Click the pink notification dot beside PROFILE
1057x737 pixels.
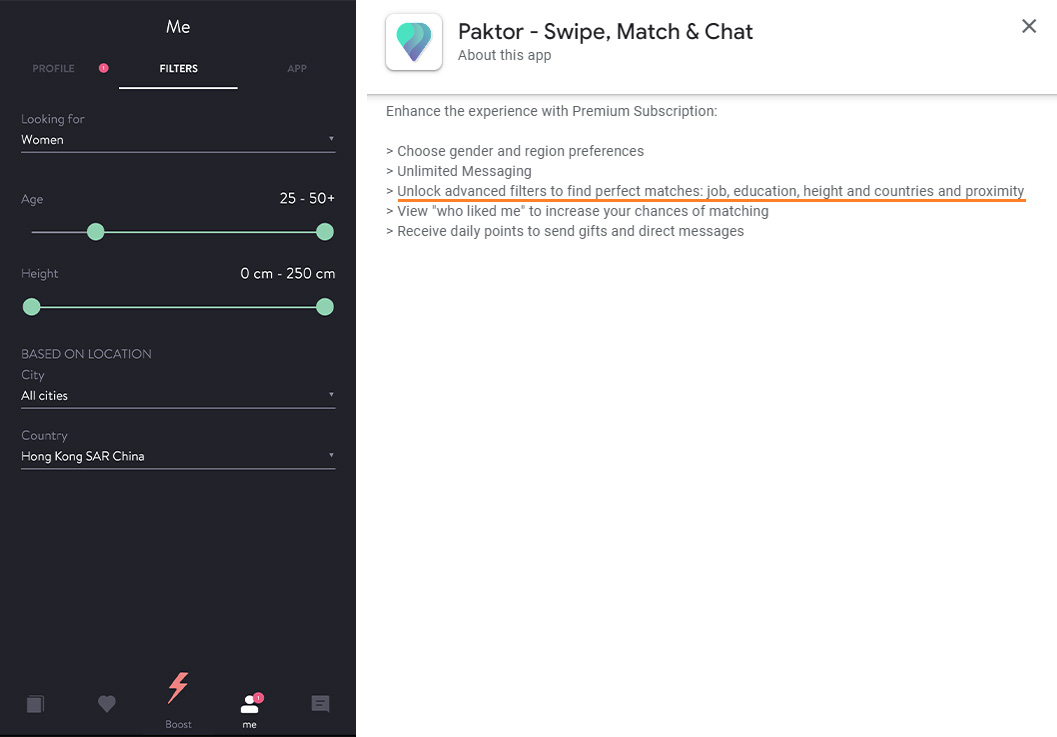(103, 68)
